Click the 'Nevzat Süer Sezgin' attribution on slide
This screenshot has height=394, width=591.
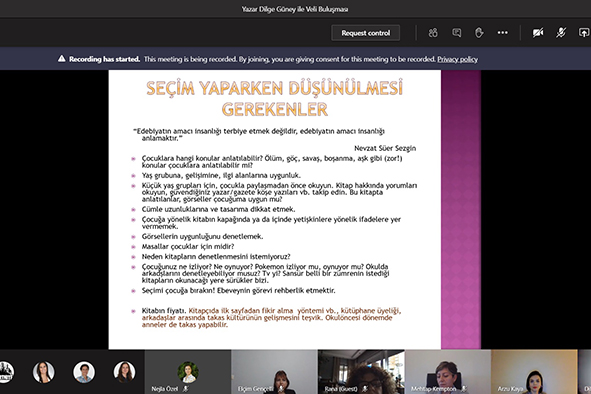click(385, 148)
